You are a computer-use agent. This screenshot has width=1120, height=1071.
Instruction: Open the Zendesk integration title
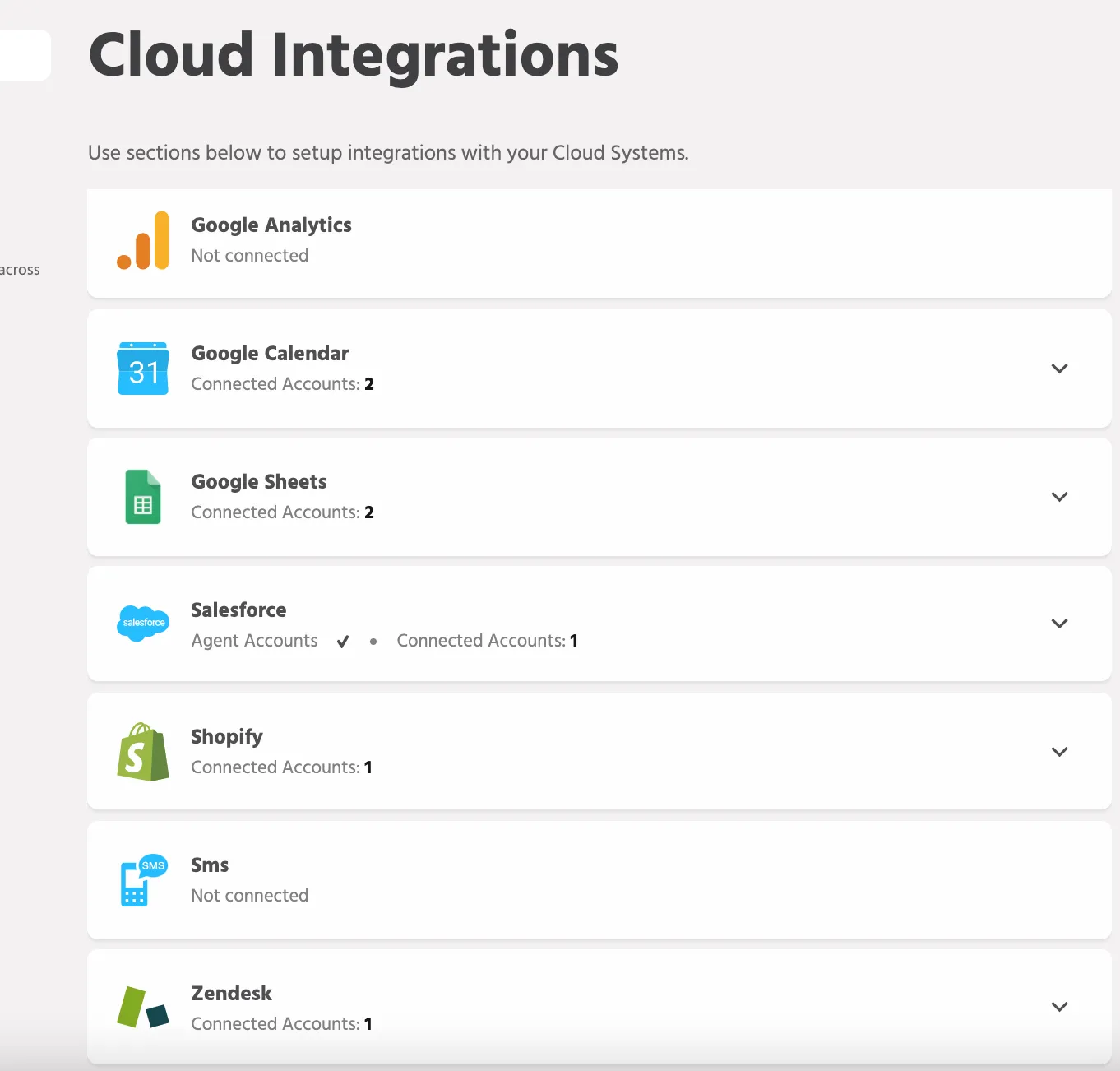[231, 994]
